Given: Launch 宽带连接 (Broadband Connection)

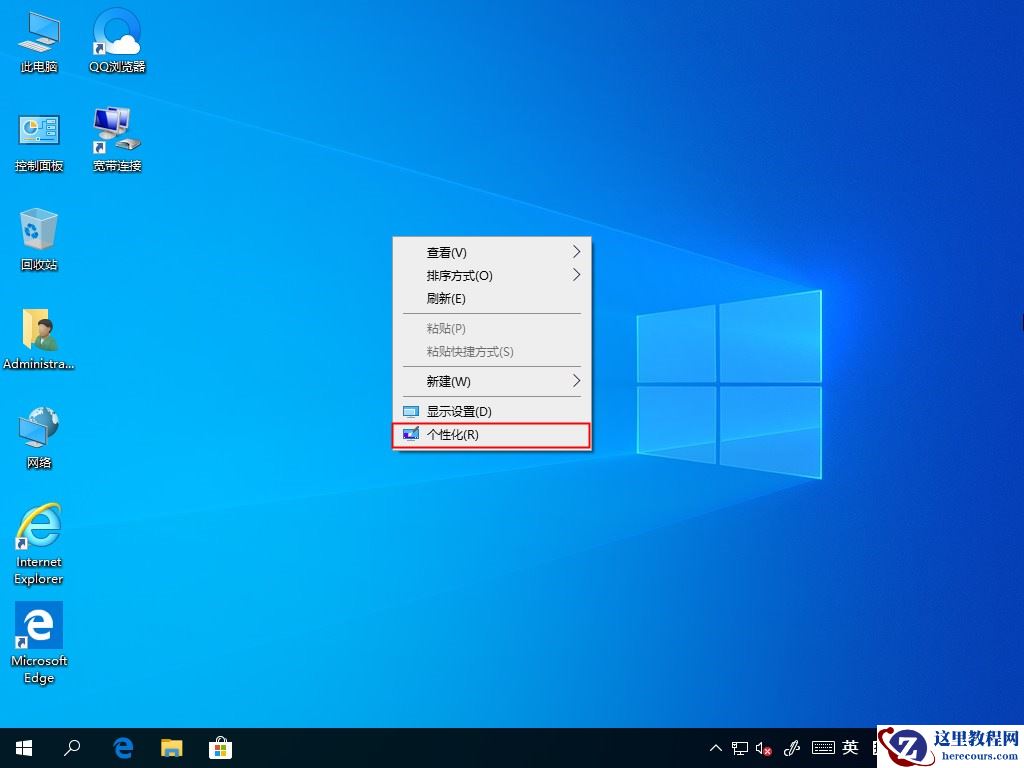Looking at the screenshot, I should point(115,138).
